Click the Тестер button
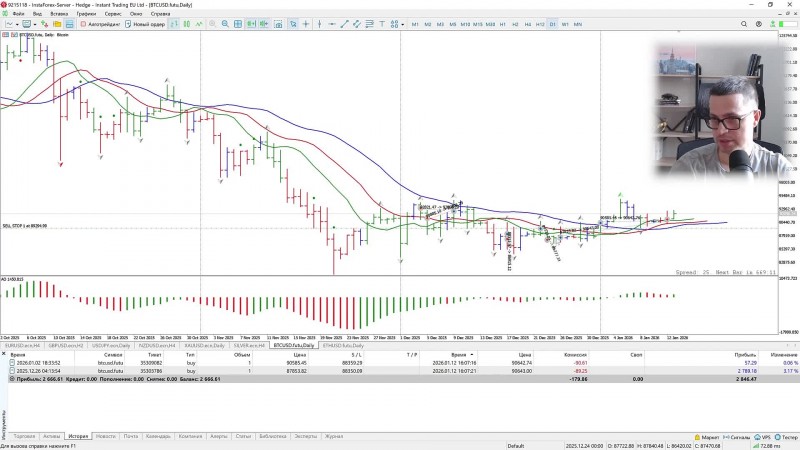 (786, 437)
